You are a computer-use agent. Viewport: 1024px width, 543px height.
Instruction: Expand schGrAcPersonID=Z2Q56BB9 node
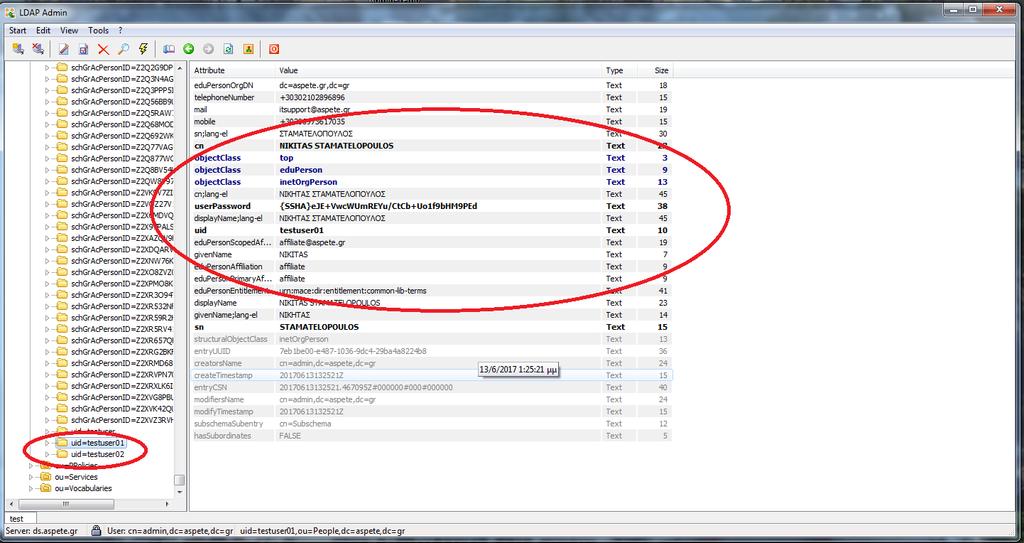tap(47, 102)
